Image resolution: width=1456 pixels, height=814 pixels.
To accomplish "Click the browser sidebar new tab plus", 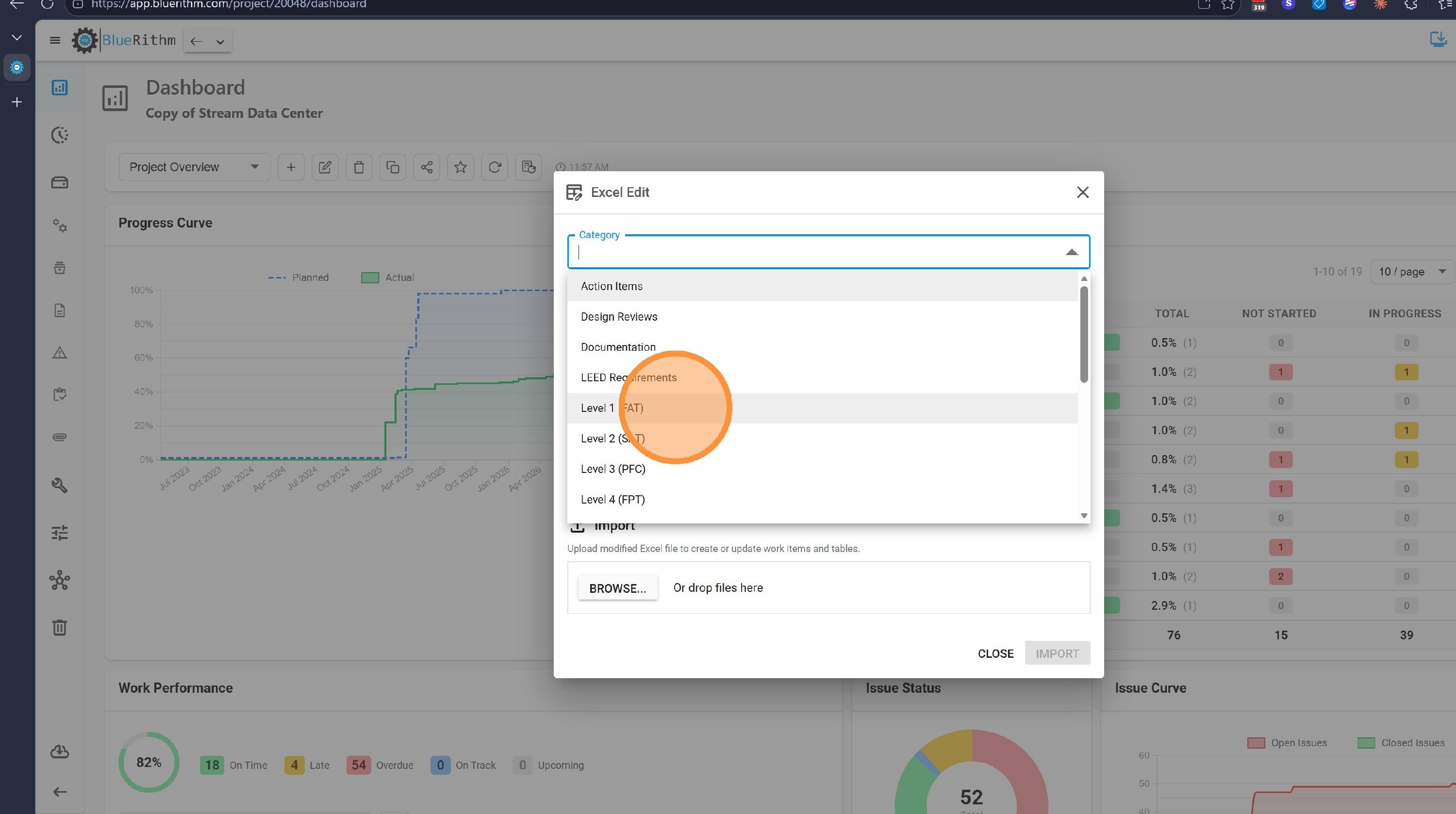I will tap(17, 102).
